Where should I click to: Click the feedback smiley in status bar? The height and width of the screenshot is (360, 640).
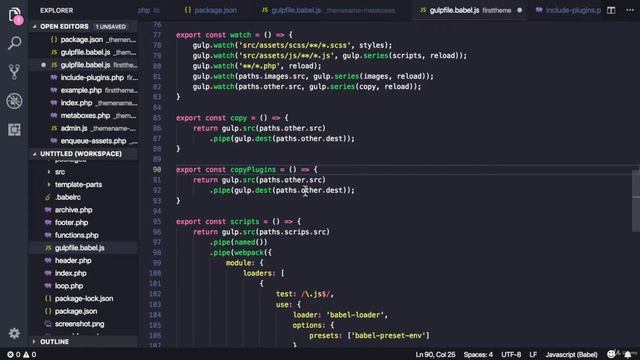click(611, 354)
